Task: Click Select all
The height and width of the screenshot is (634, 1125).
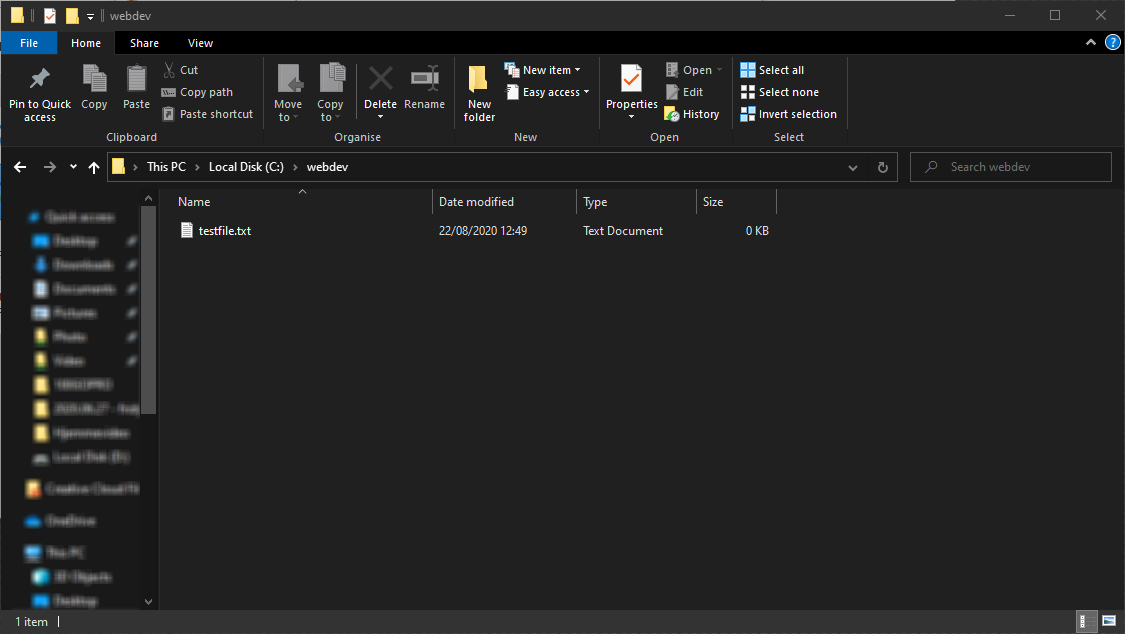Action: pyautogui.click(x=772, y=70)
